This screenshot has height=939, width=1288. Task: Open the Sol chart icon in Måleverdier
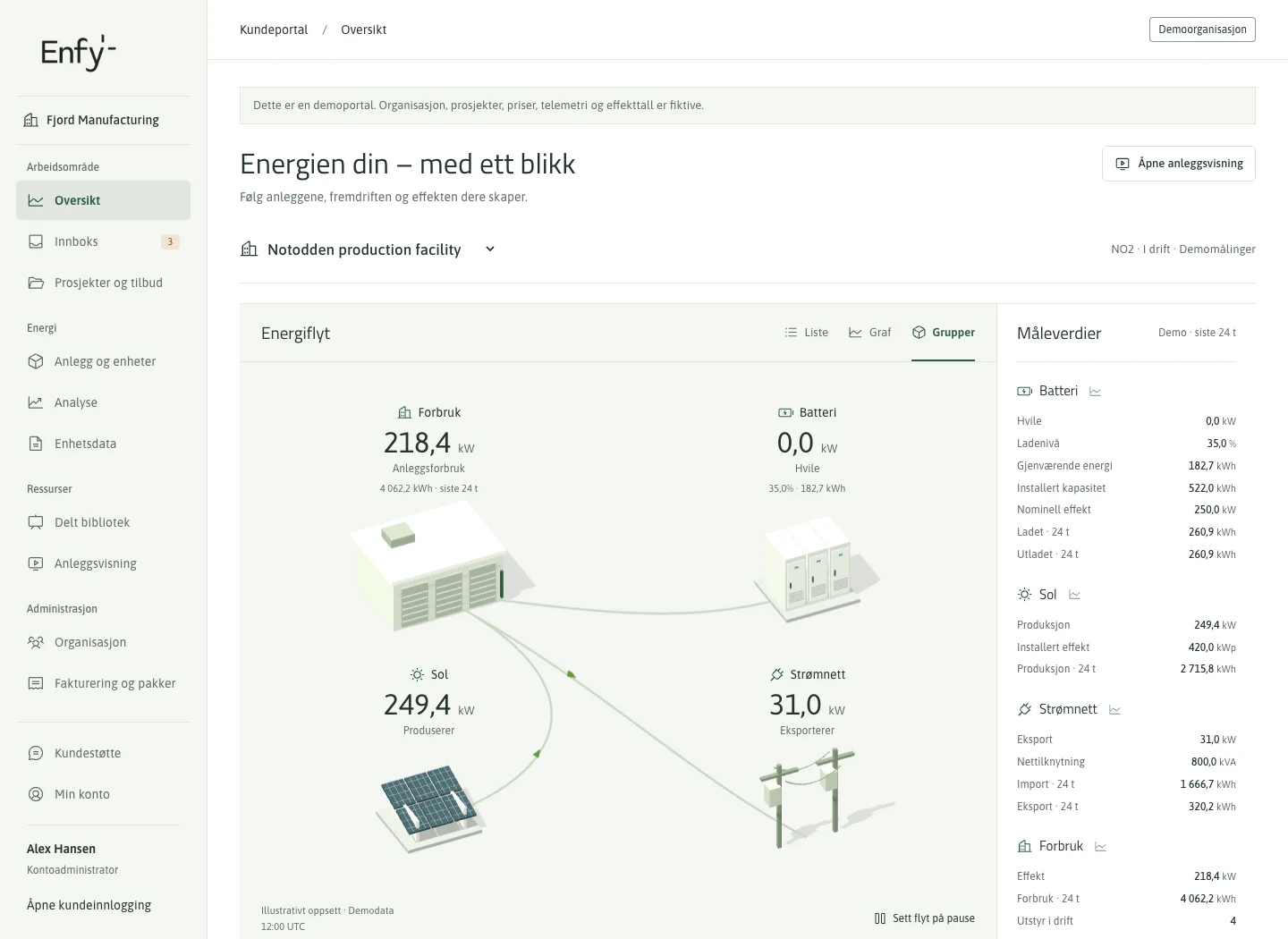[1075, 595]
